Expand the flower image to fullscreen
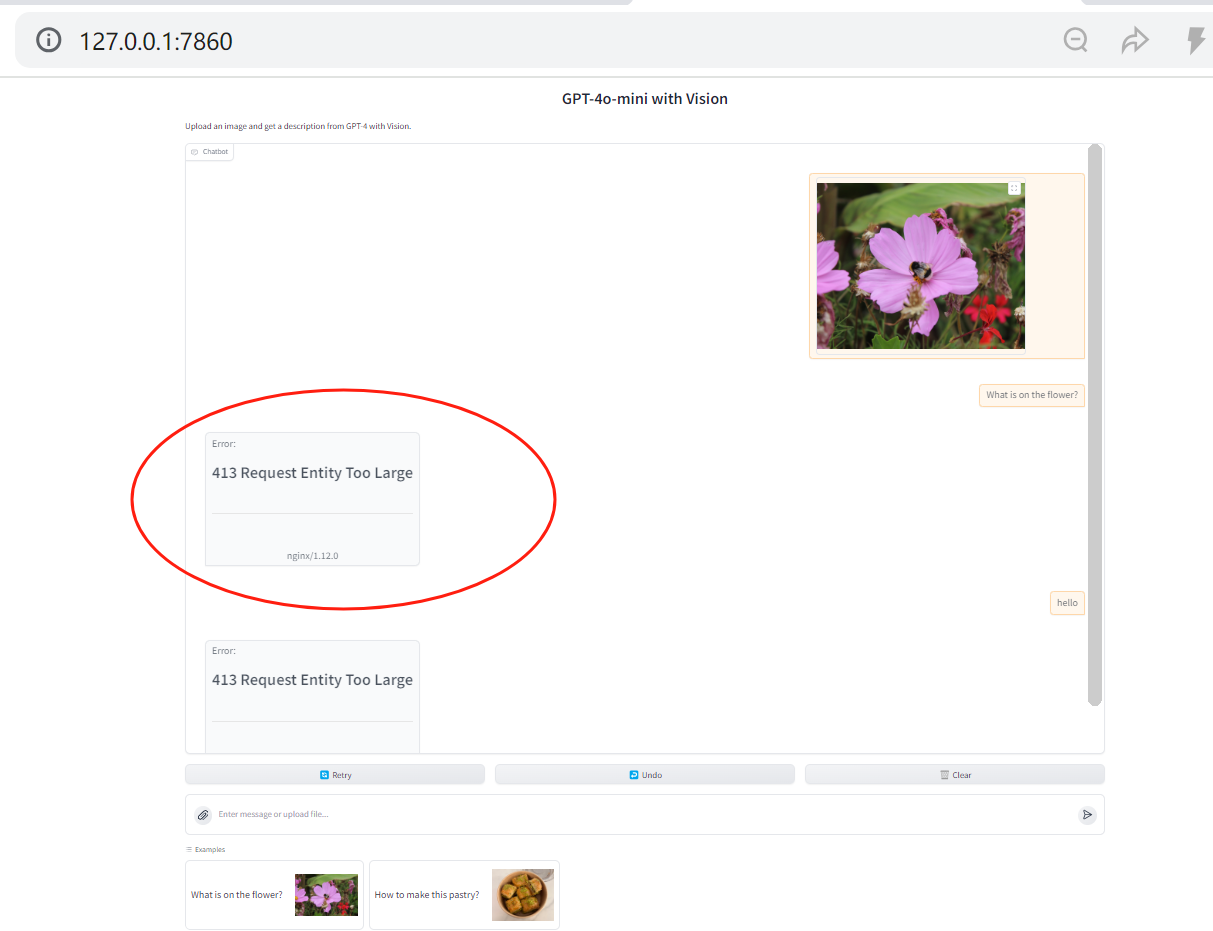The image size is (1213, 931). pyautogui.click(x=1014, y=188)
